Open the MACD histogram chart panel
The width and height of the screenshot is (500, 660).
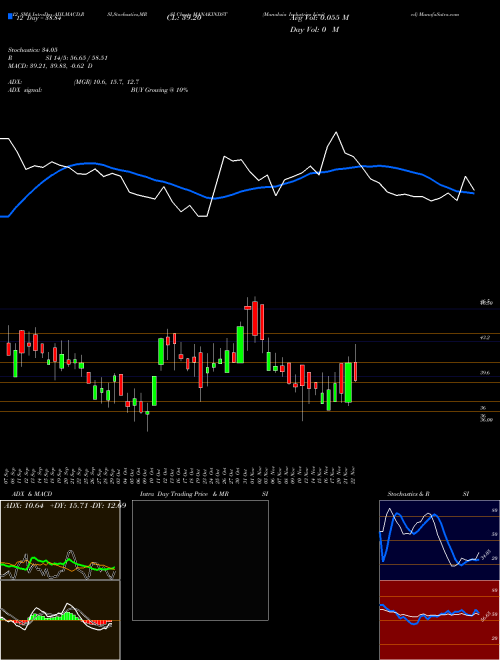[60, 620]
